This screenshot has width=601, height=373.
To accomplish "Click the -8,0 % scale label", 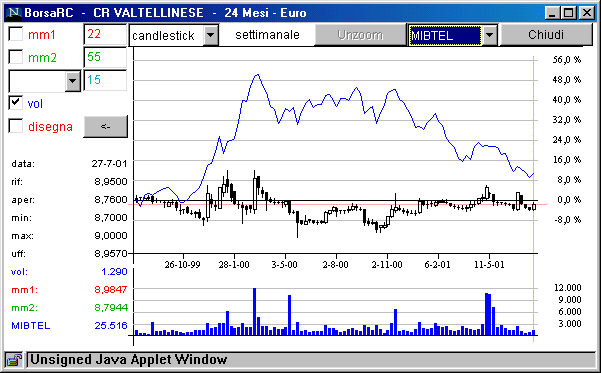I will coord(567,220).
